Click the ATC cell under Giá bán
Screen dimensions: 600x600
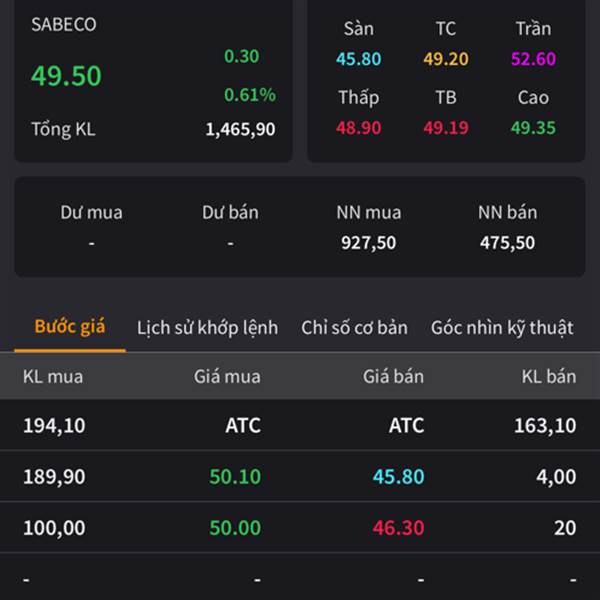click(x=406, y=426)
